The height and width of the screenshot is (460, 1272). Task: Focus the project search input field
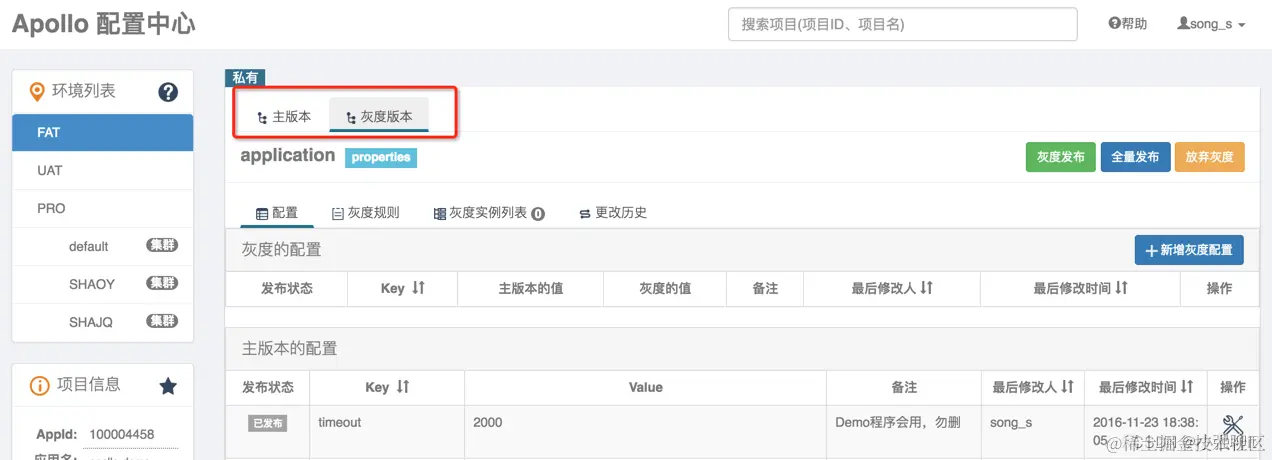click(x=902, y=24)
